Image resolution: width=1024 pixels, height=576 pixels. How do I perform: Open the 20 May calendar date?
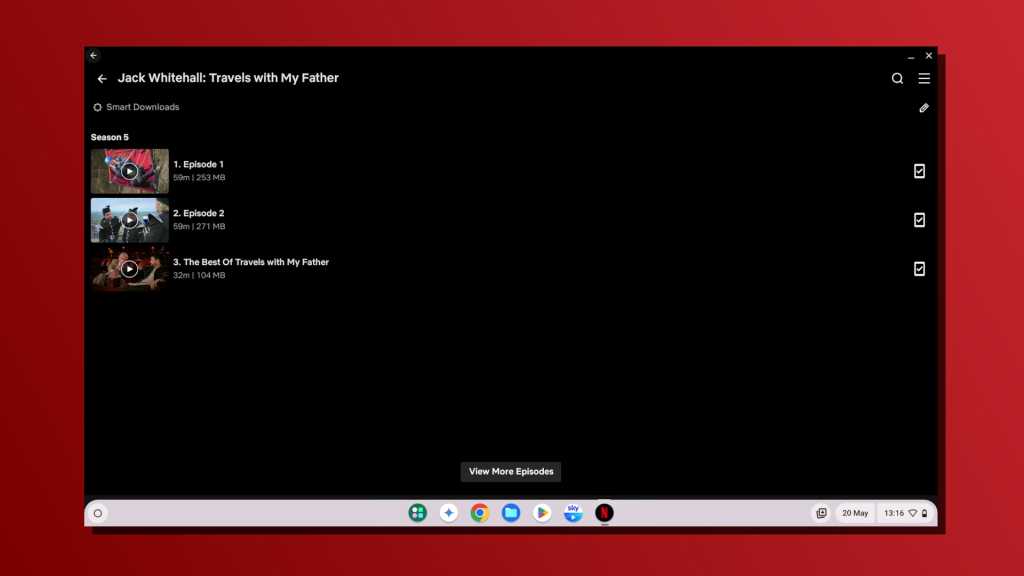click(854, 513)
